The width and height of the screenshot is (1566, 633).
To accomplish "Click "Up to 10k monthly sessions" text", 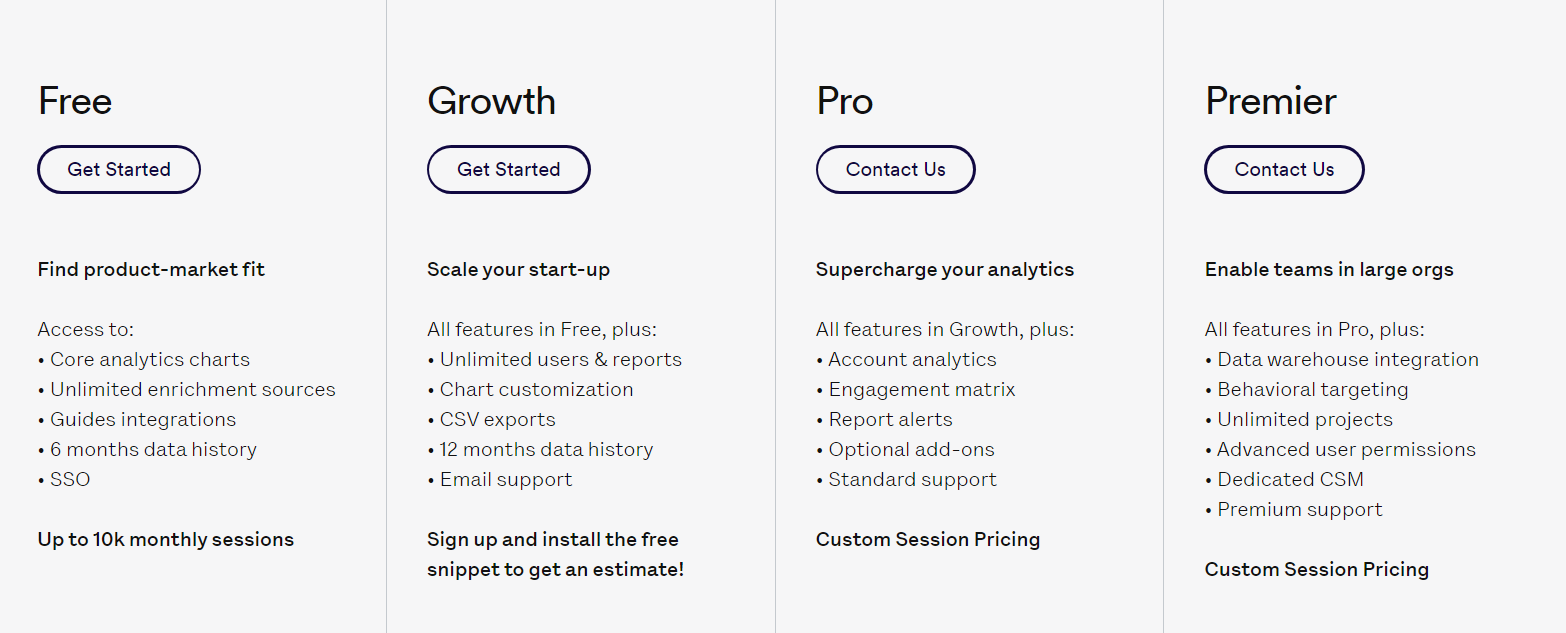I will pos(166,539).
